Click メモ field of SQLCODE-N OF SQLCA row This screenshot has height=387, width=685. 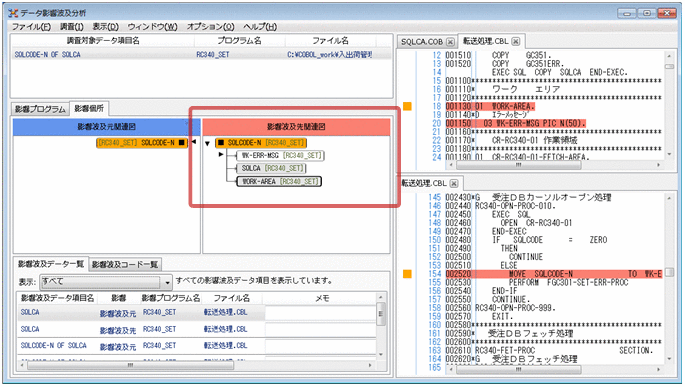tap(320, 346)
